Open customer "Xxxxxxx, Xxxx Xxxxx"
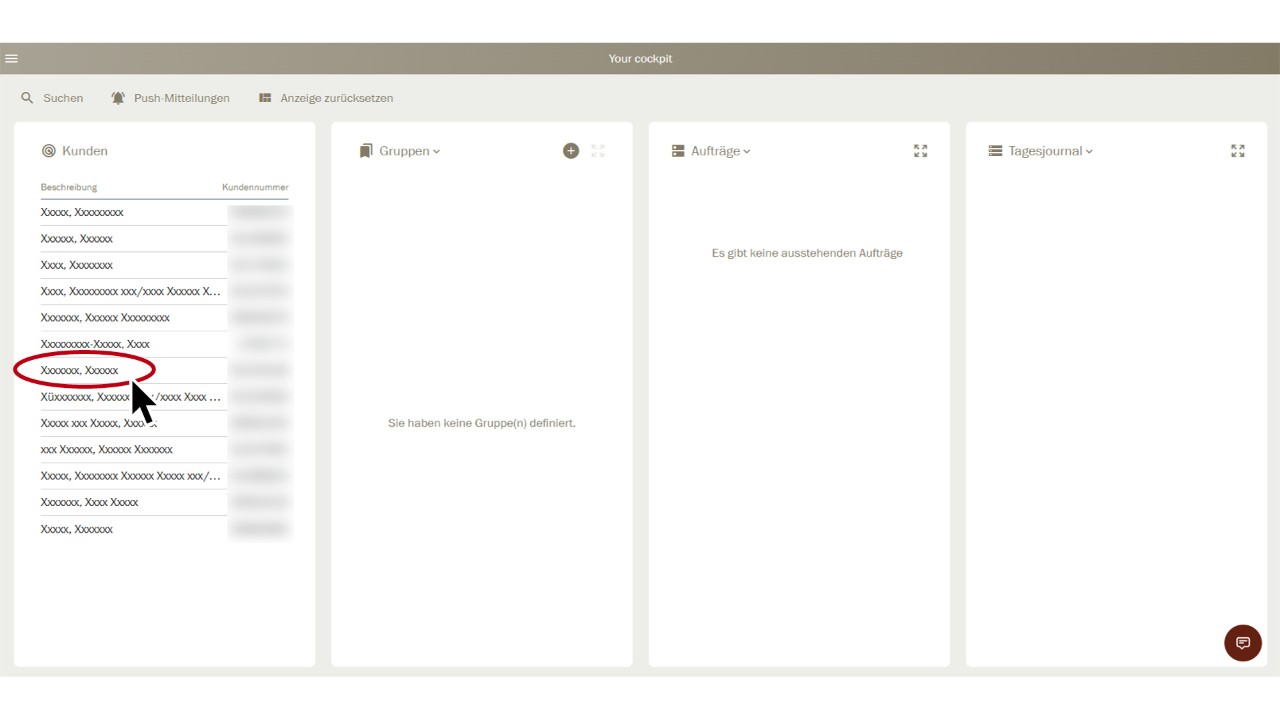Screen dimensions: 1280x720 (x=89, y=502)
